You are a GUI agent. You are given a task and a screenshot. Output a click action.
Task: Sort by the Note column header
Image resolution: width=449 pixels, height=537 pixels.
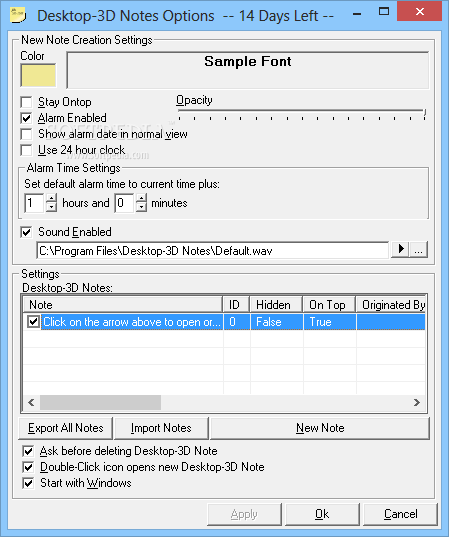(x=123, y=304)
